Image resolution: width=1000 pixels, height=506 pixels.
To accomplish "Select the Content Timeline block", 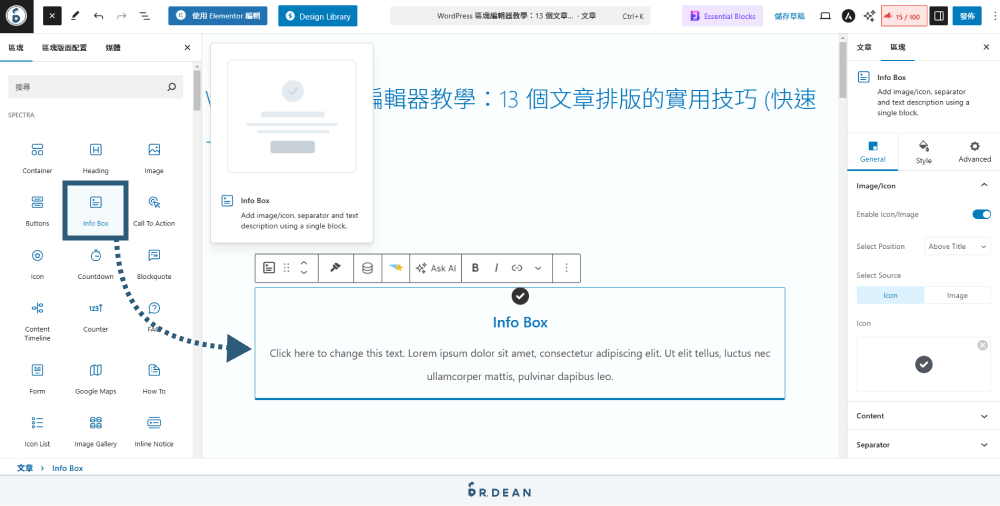I will (x=37, y=321).
